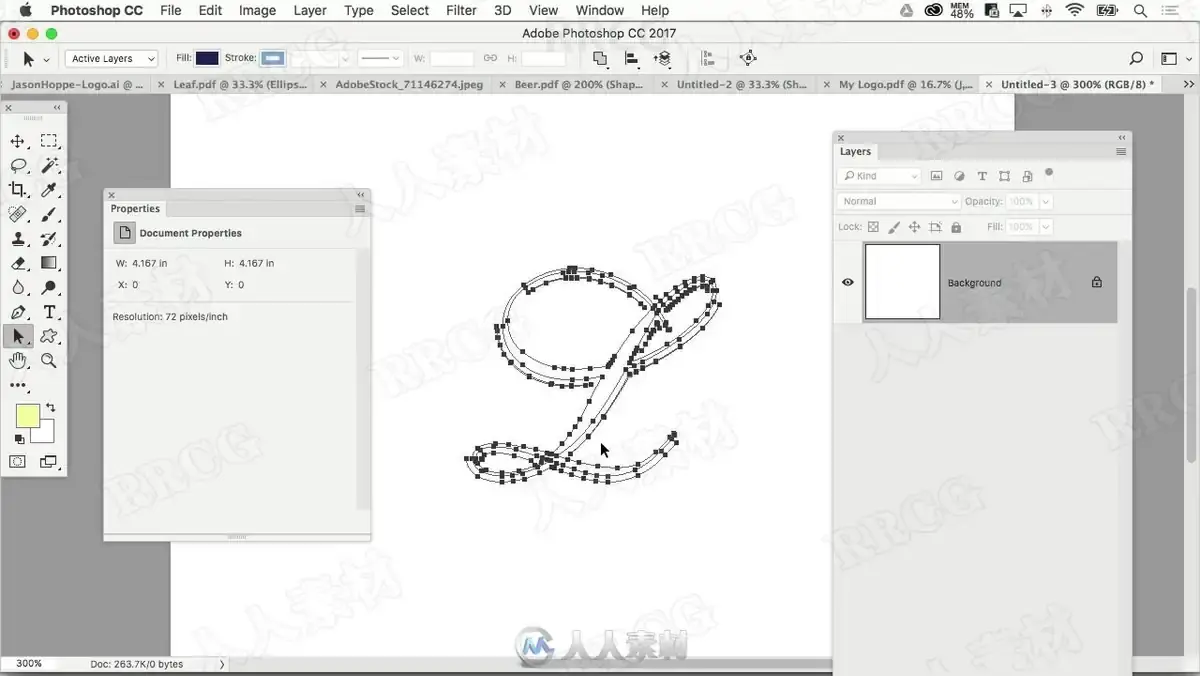
Task: Select the Hand tool
Action: pyautogui.click(x=18, y=361)
